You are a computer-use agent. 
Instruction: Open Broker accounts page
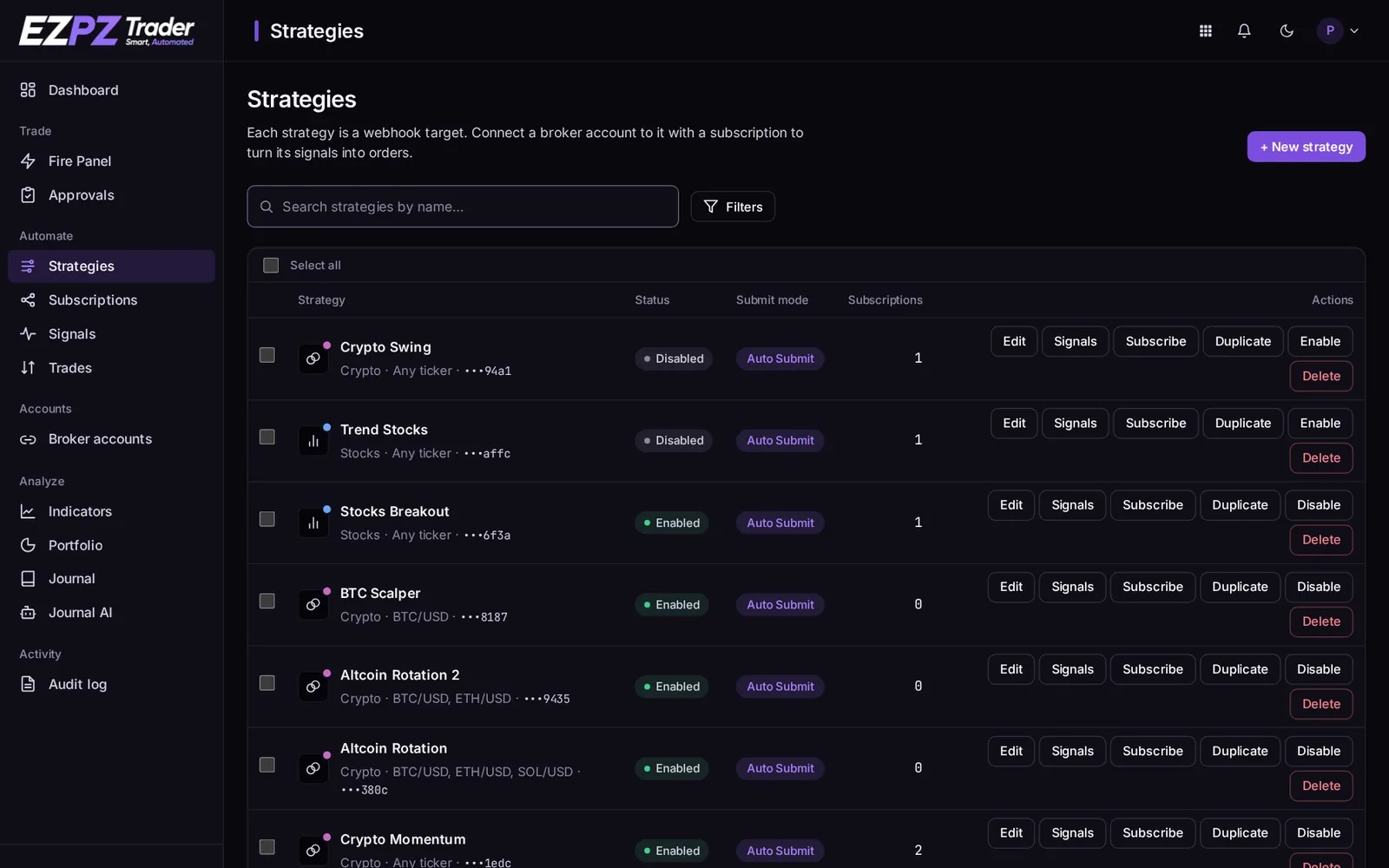(111, 439)
